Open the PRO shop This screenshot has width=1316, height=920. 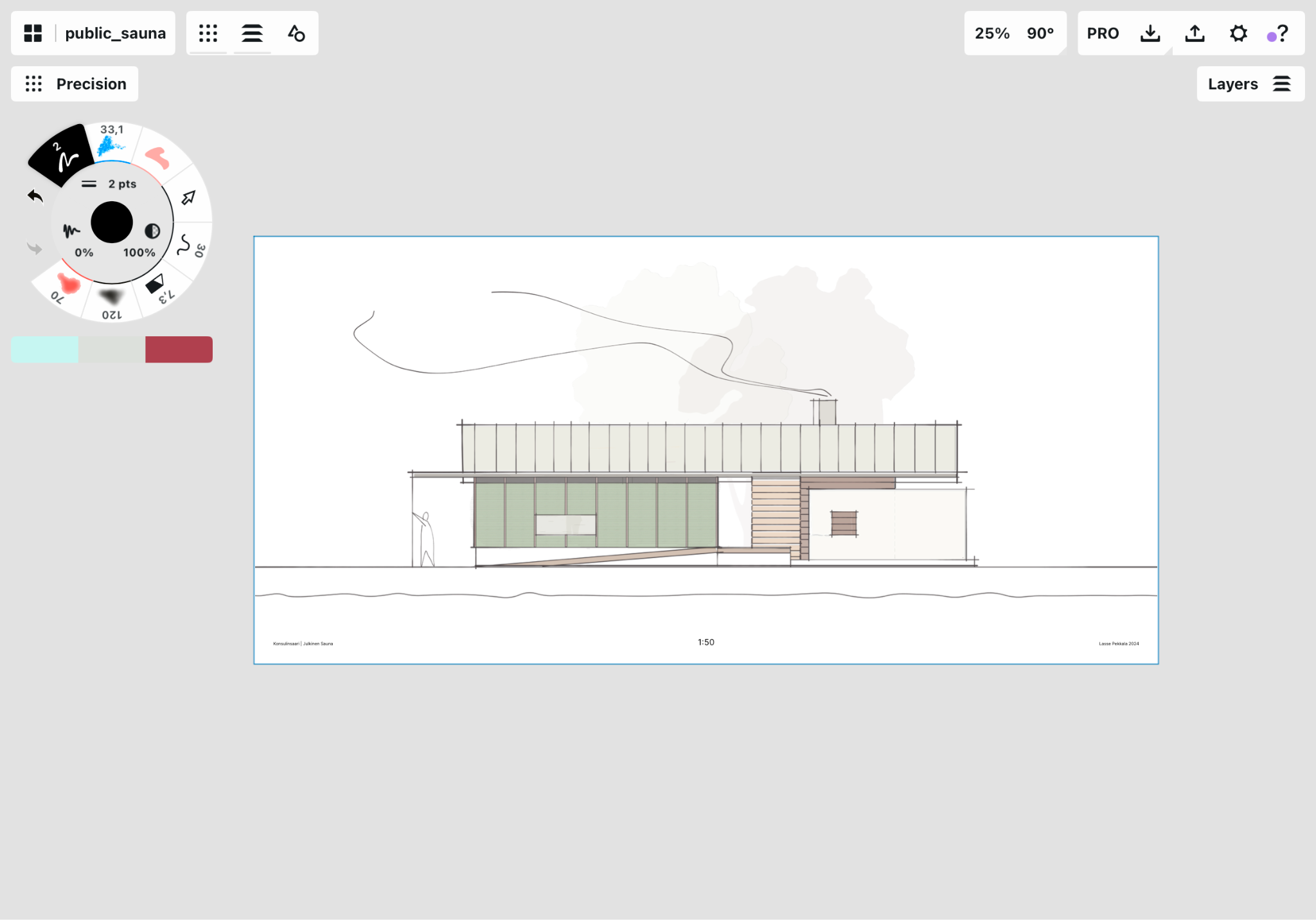point(1103,33)
